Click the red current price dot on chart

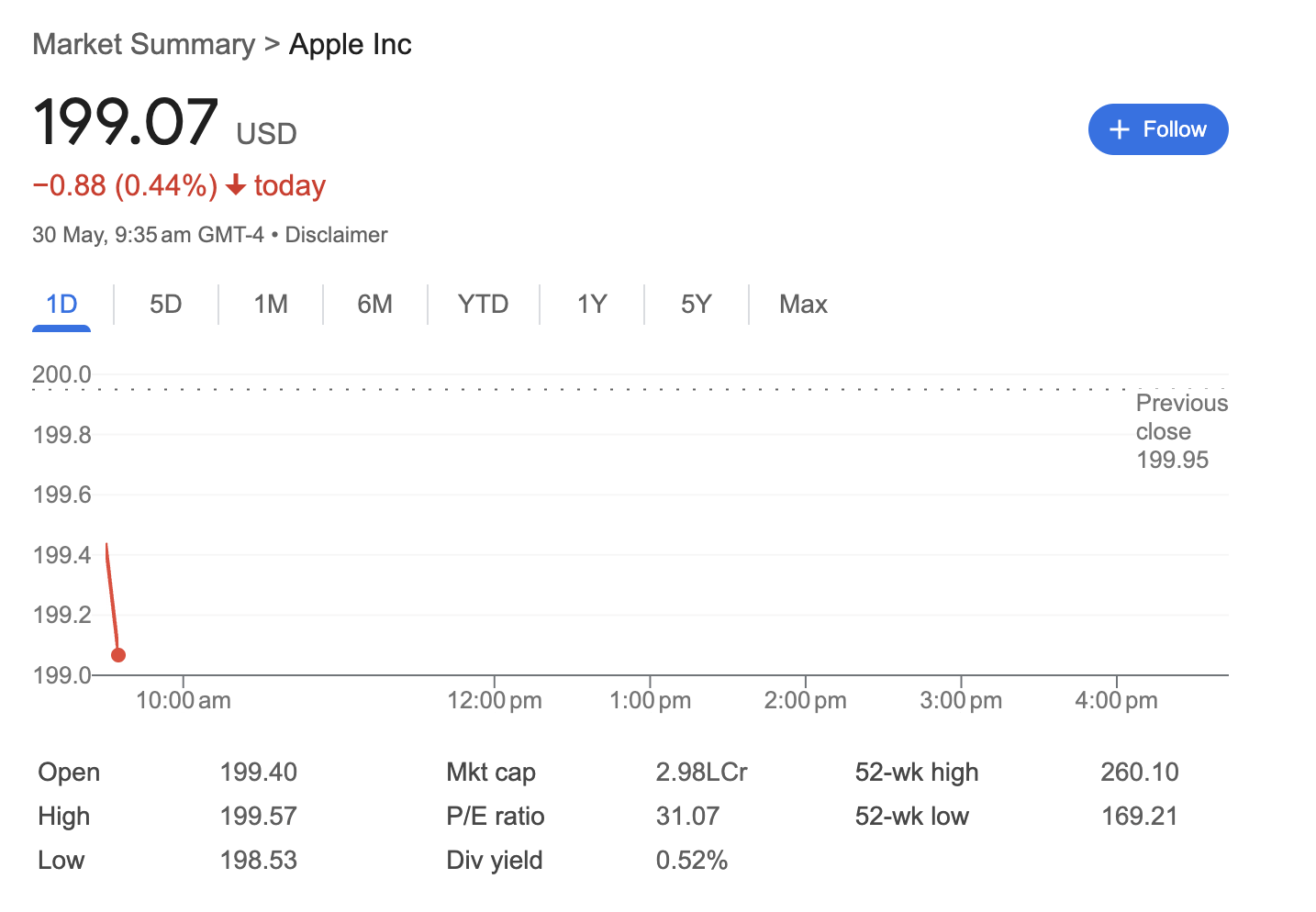pos(118,655)
